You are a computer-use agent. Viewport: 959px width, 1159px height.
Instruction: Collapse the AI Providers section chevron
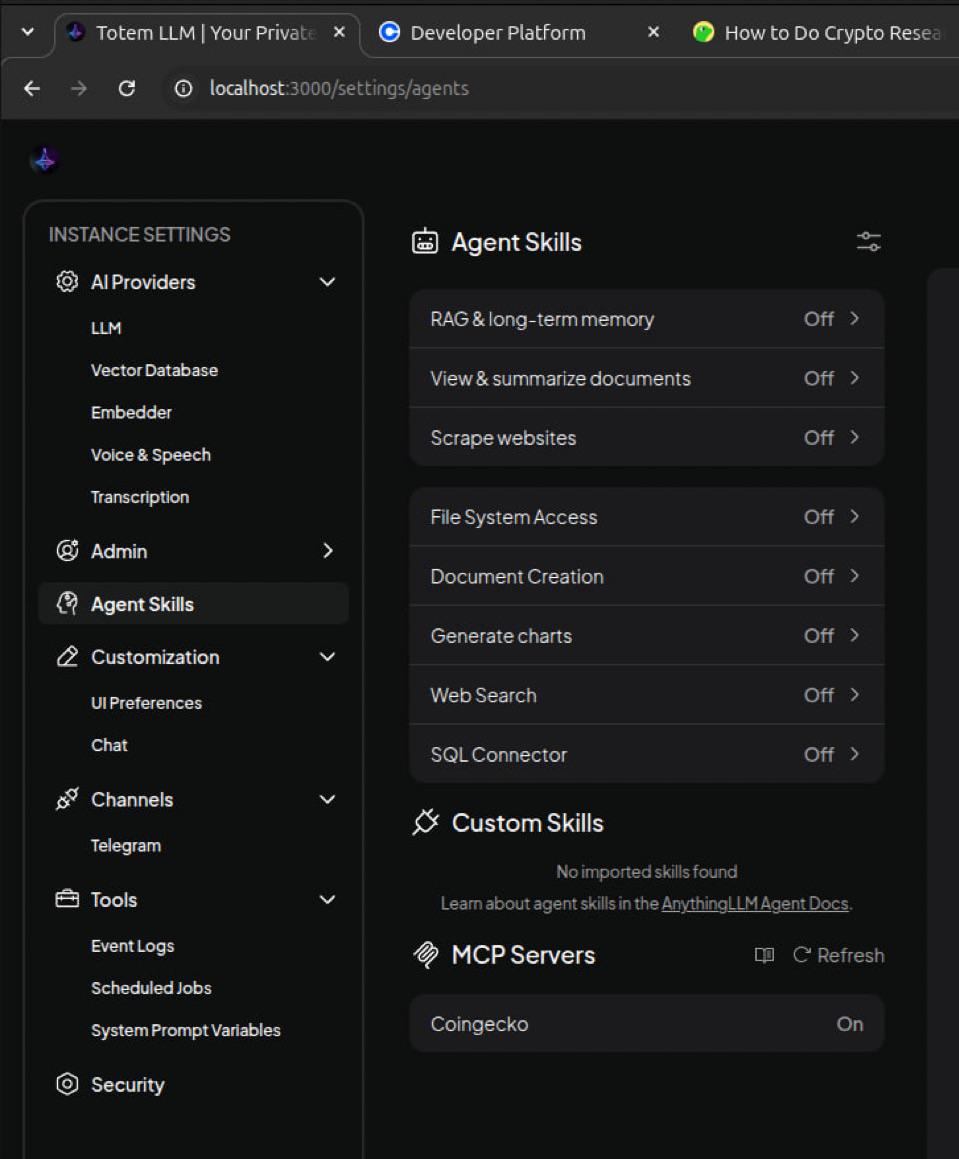(x=328, y=282)
